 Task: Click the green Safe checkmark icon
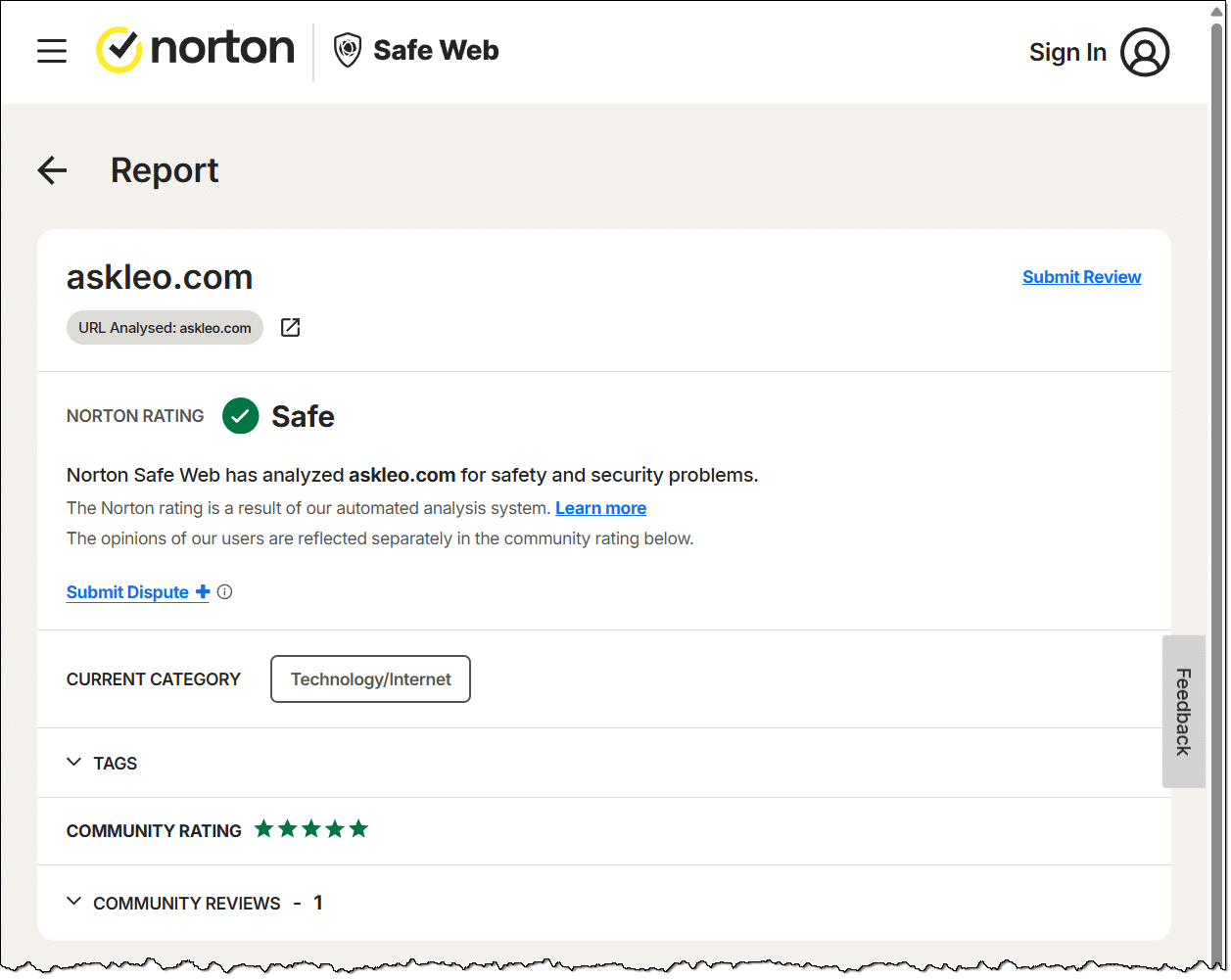[x=241, y=416]
